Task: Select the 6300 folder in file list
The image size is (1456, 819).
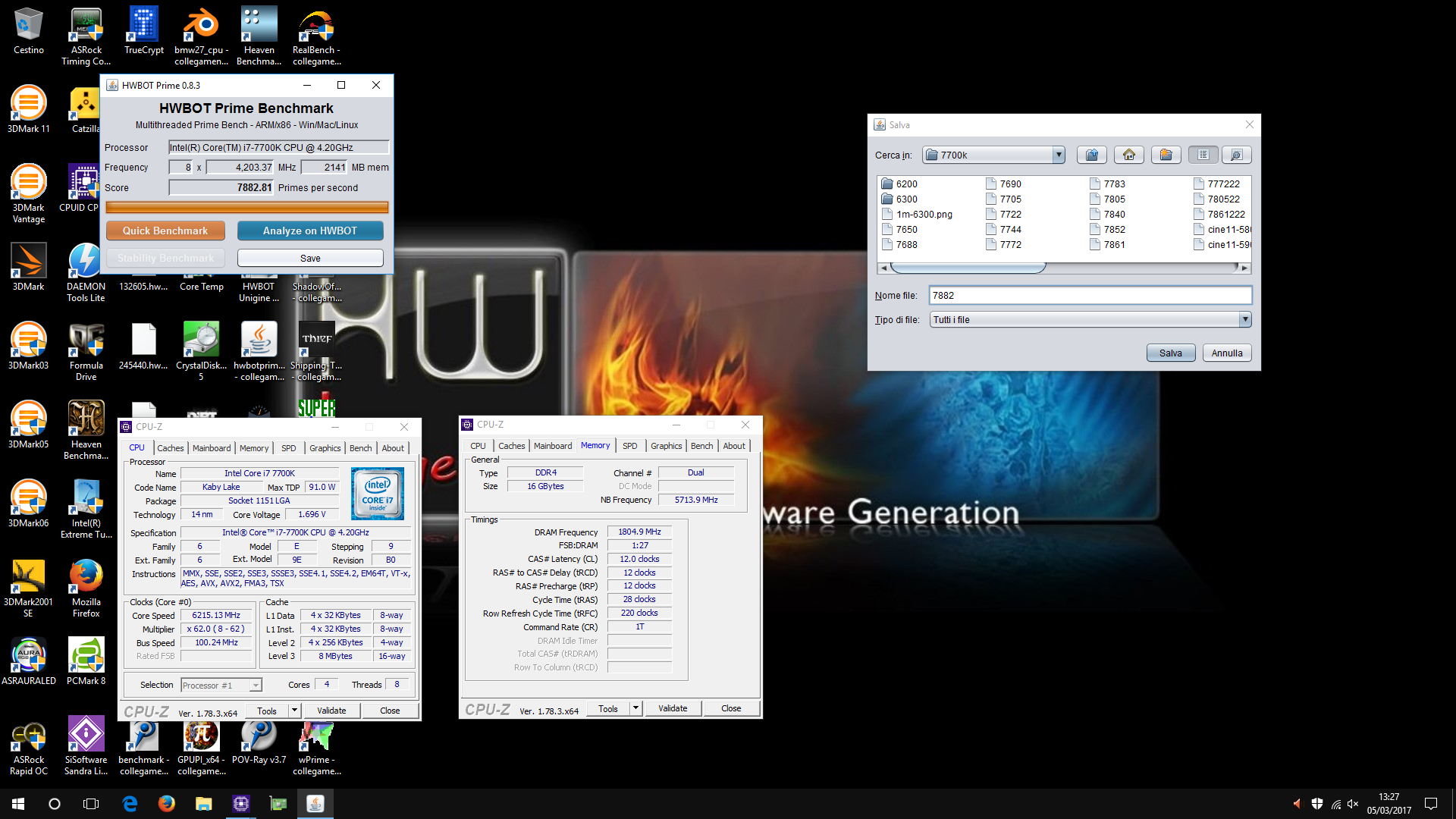Action: coord(899,199)
